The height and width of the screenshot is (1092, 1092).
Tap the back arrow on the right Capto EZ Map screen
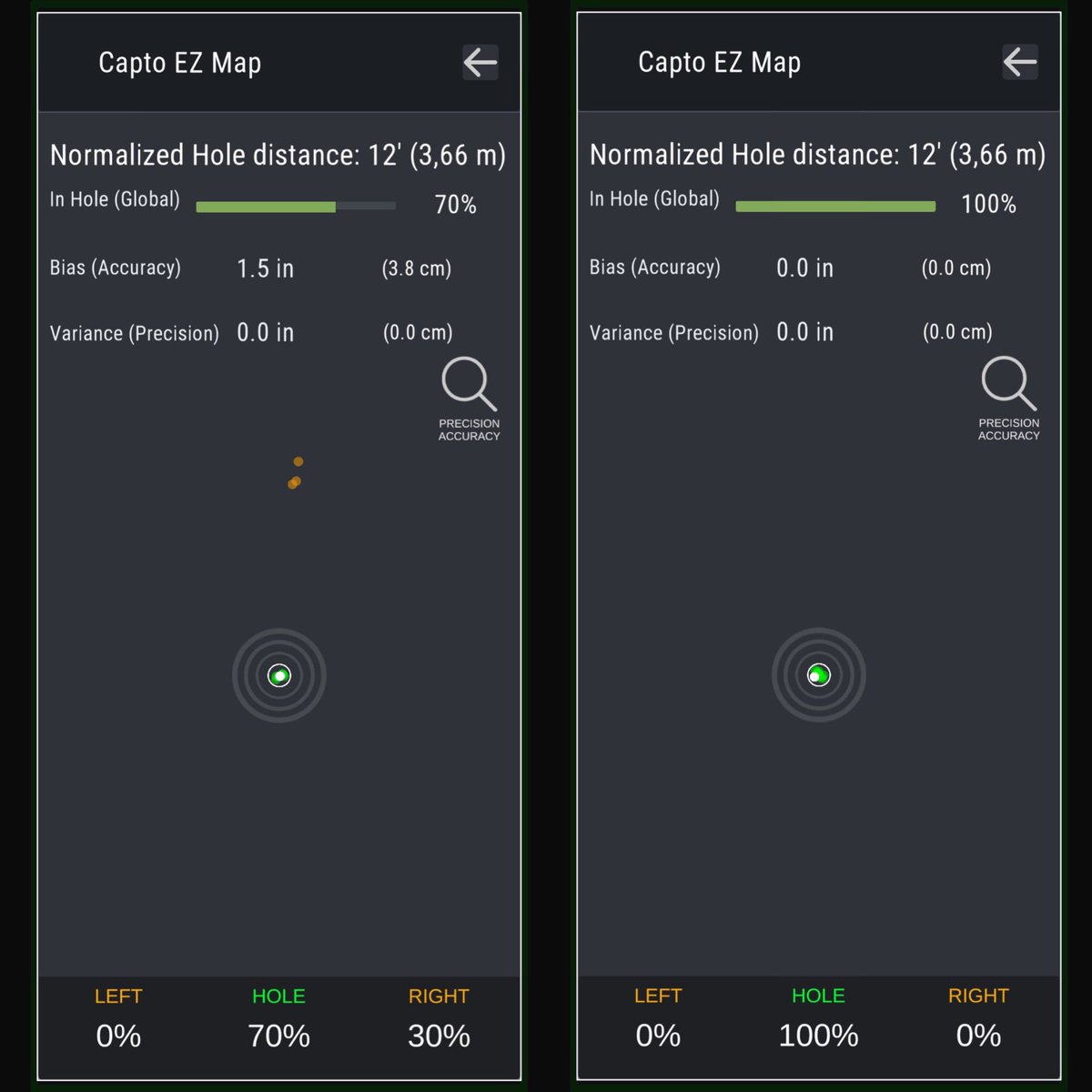1019,62
